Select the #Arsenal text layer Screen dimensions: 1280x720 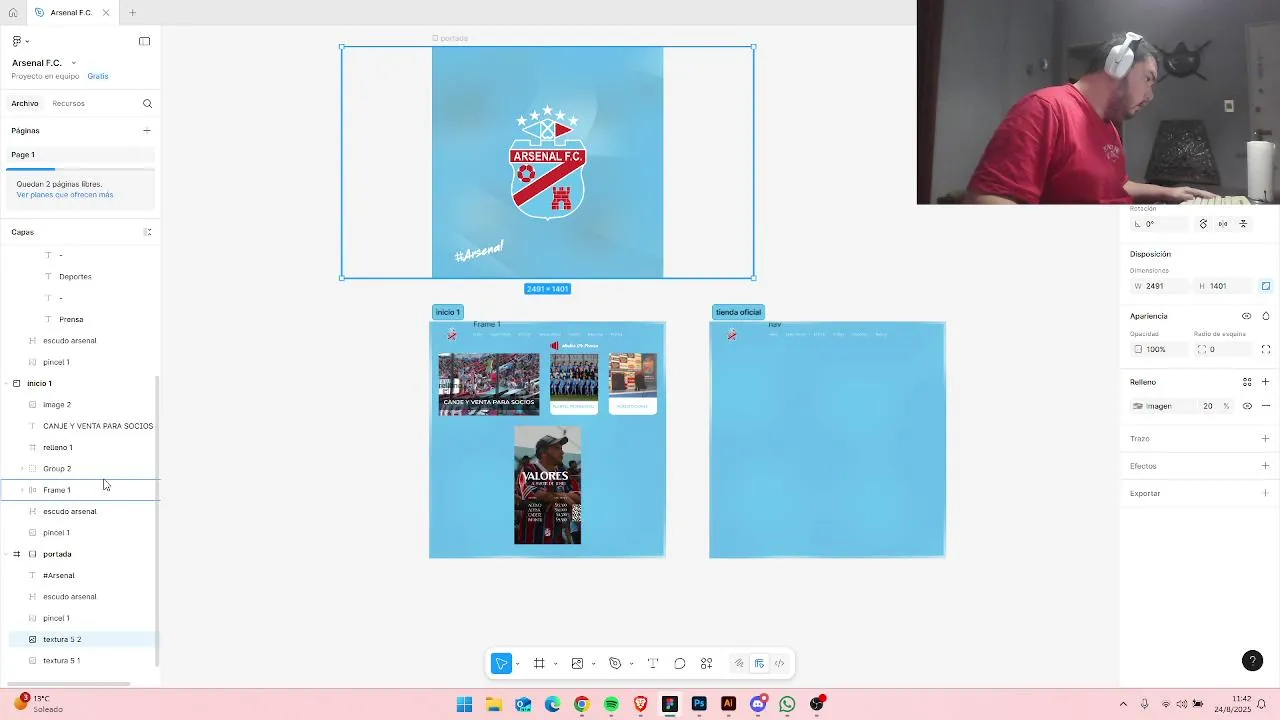59,576
